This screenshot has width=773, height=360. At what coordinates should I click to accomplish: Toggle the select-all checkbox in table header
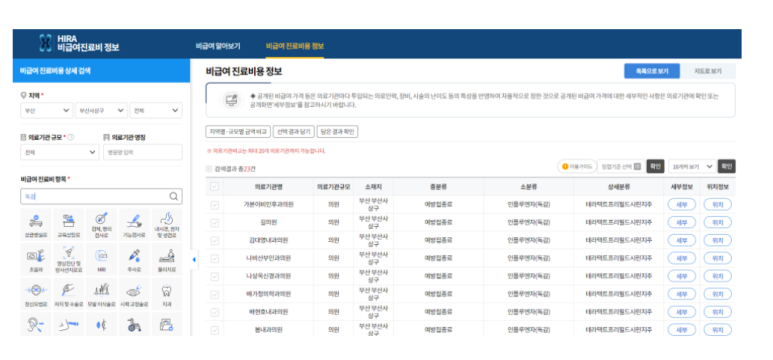[214, 187]
